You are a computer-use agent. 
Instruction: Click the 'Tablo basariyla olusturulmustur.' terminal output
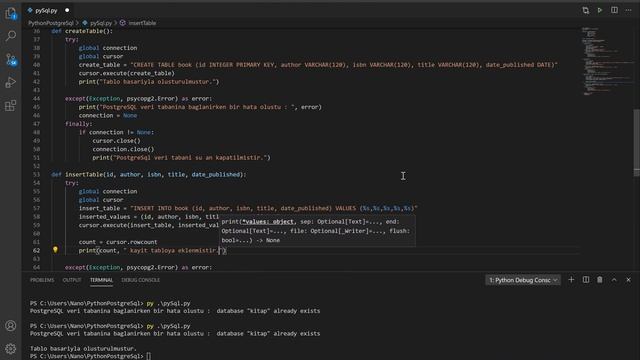click(x=83, y=349)
